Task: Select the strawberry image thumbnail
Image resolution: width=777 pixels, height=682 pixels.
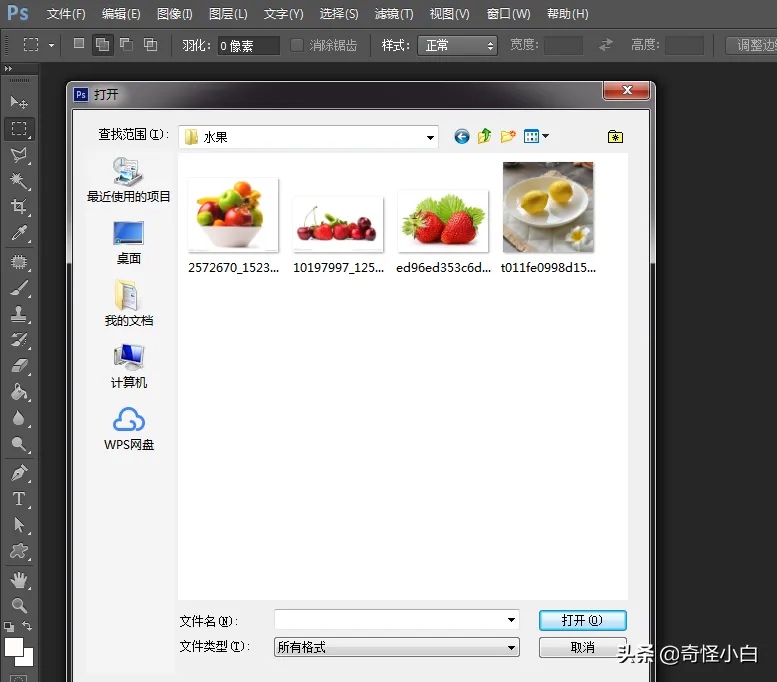Action: [x=442, y=222]
